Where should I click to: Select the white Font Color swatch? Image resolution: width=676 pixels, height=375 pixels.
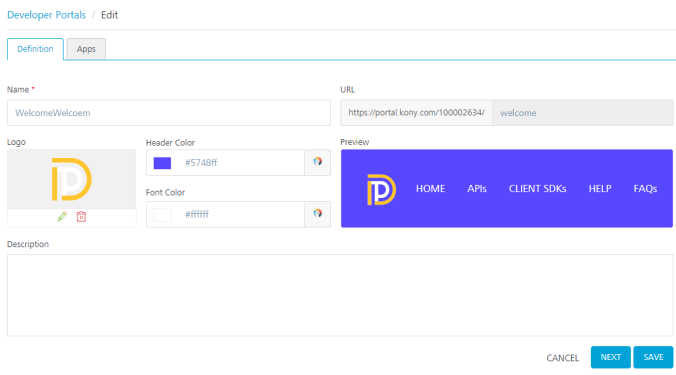click(x=163, y=215)
